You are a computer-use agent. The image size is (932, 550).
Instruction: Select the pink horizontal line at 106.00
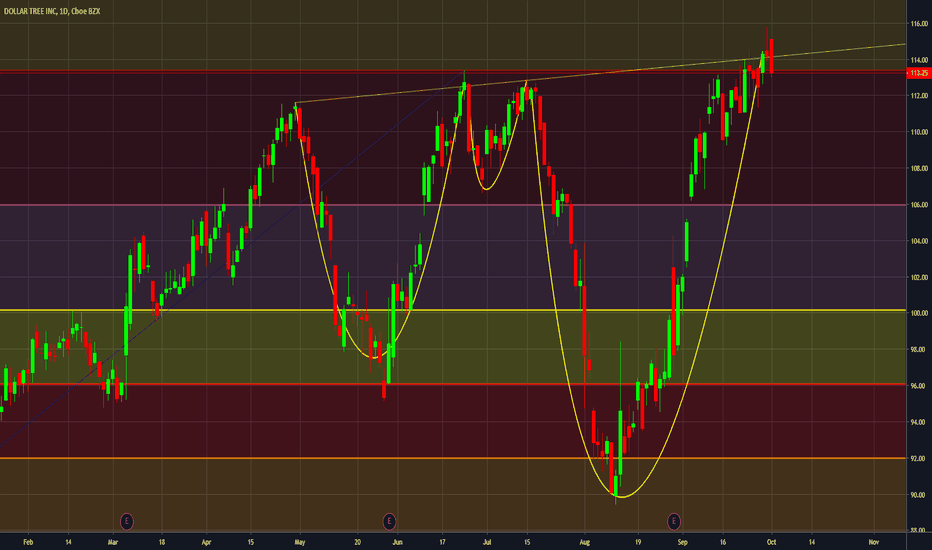tap(453, 205)
